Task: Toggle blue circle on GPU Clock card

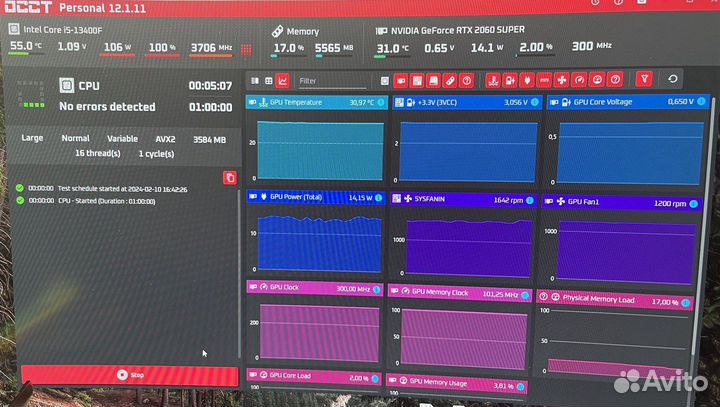Action: [376, 289]
